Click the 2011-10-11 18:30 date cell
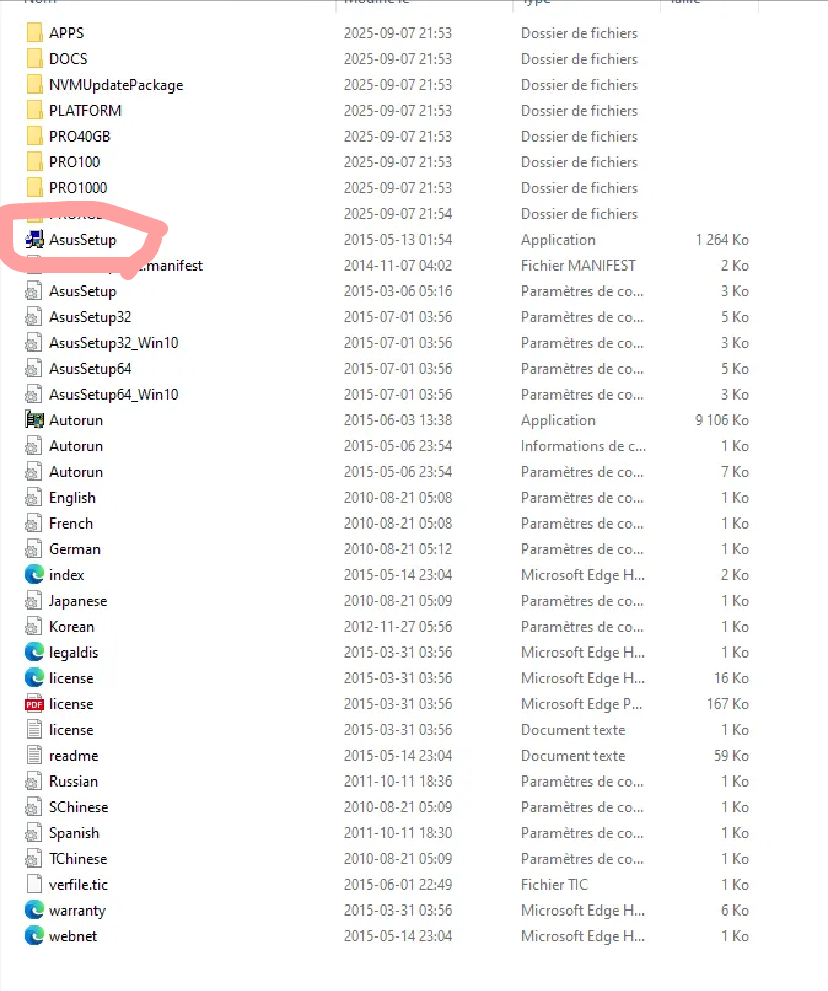Viewport: 828px width, 991px height. coord(398,833)
